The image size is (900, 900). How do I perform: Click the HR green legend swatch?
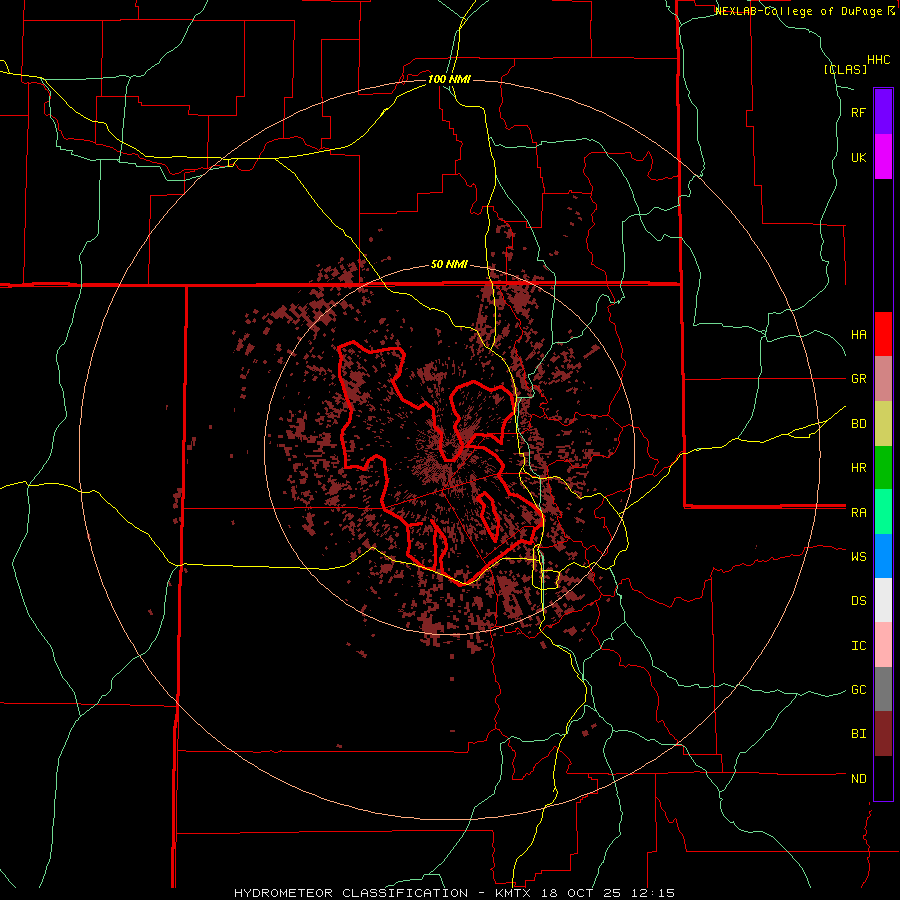pyautogui.click(x=883, y=467)
